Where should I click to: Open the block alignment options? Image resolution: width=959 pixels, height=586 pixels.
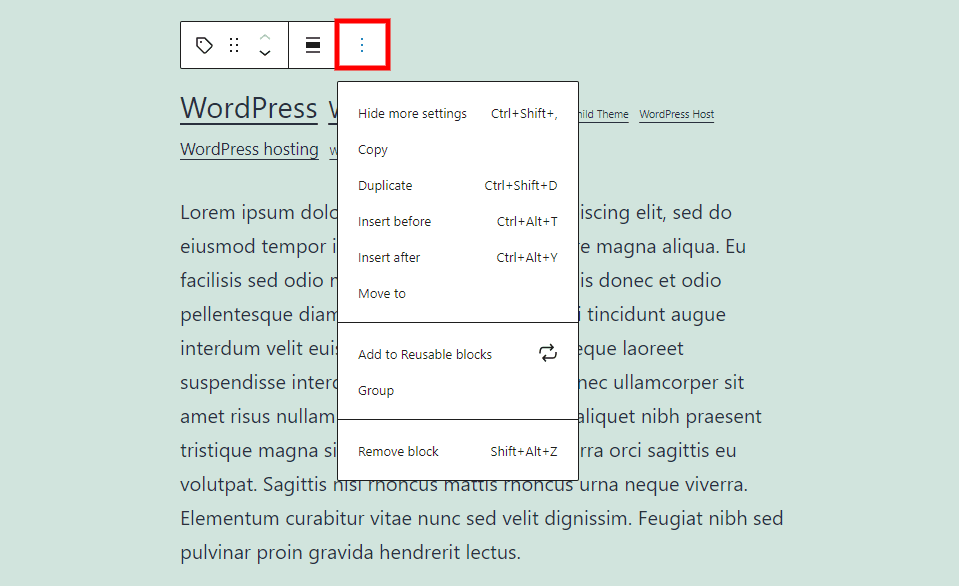313,45
